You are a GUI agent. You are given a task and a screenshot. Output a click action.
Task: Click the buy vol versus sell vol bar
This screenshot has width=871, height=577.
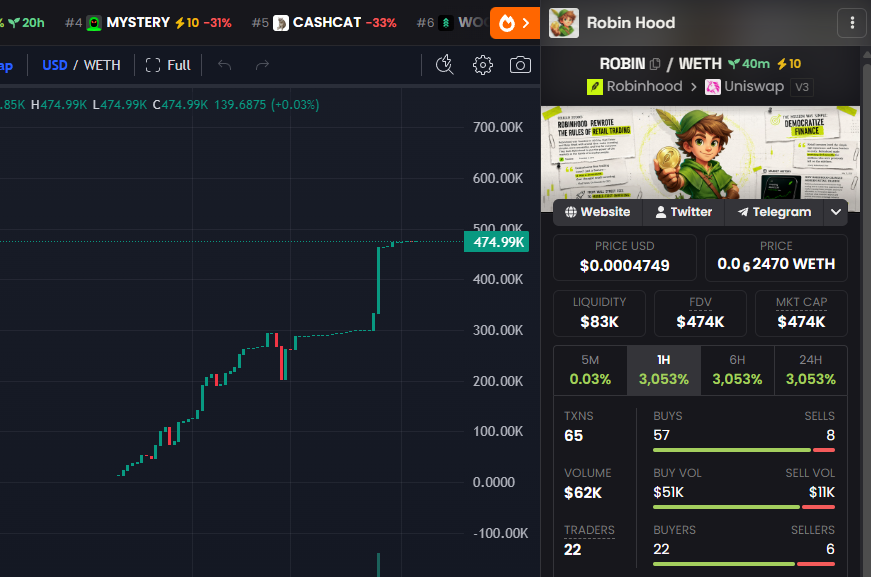[x=744, y=507]
